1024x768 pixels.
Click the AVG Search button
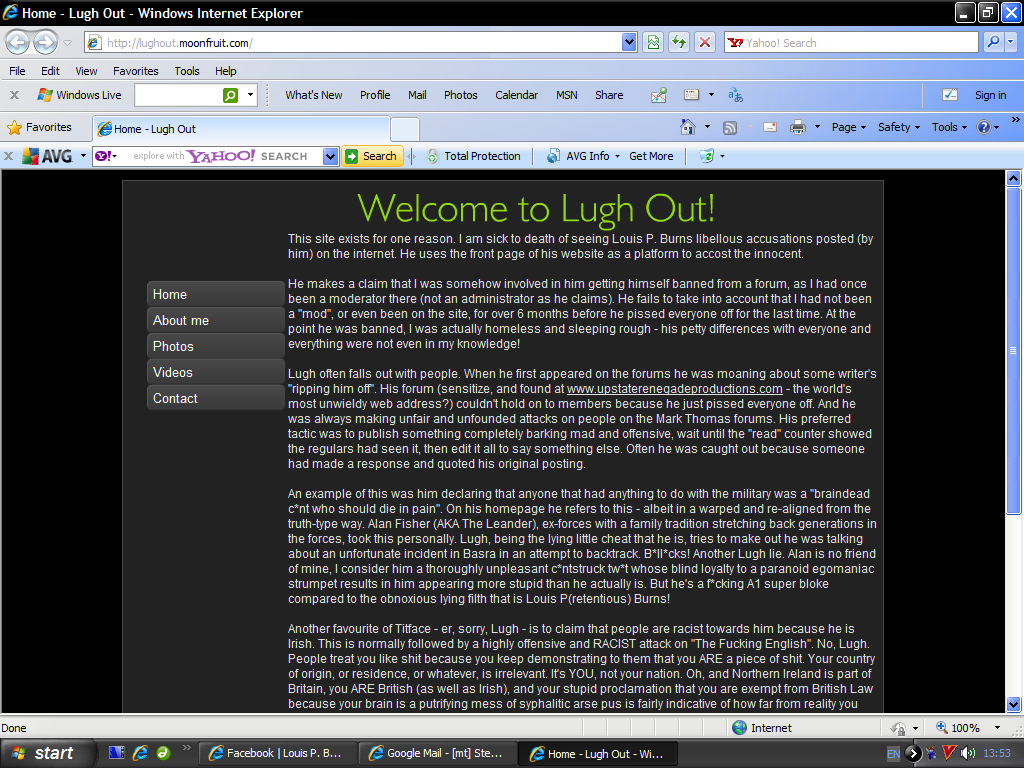pos(371,156)
